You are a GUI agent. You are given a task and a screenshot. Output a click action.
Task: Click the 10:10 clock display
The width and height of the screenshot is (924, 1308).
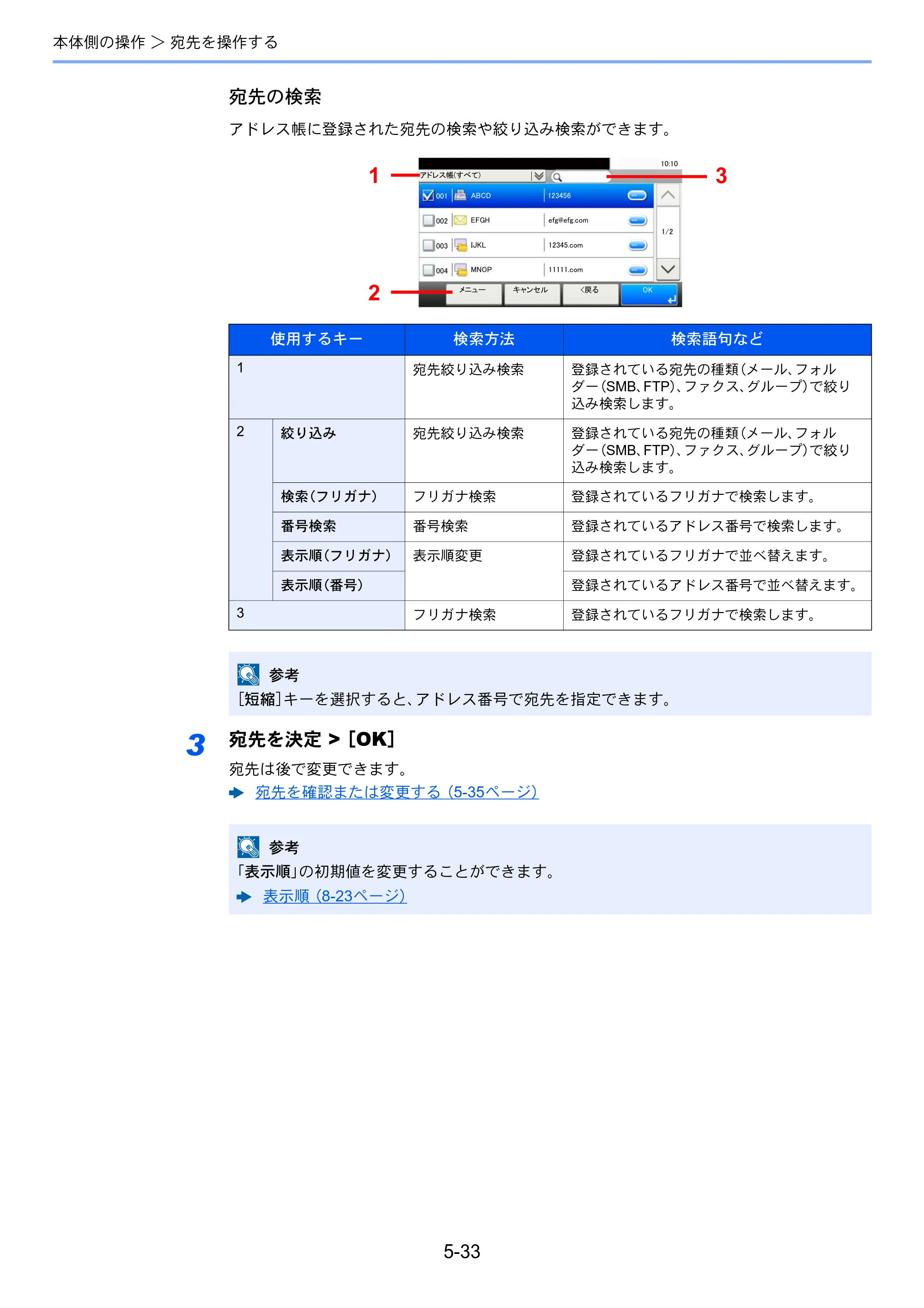(x=669, y=164)
